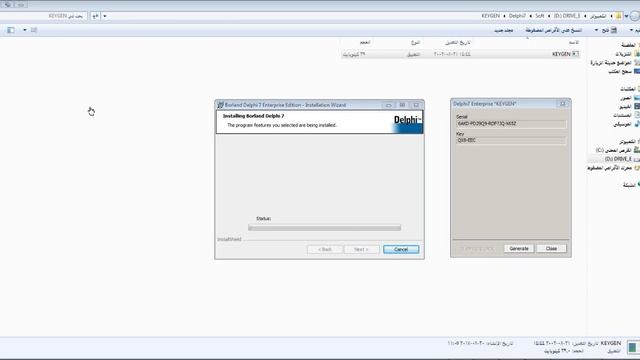Open الصور (Pictures) library in navigation pane
640x360 pixels.
627,98
